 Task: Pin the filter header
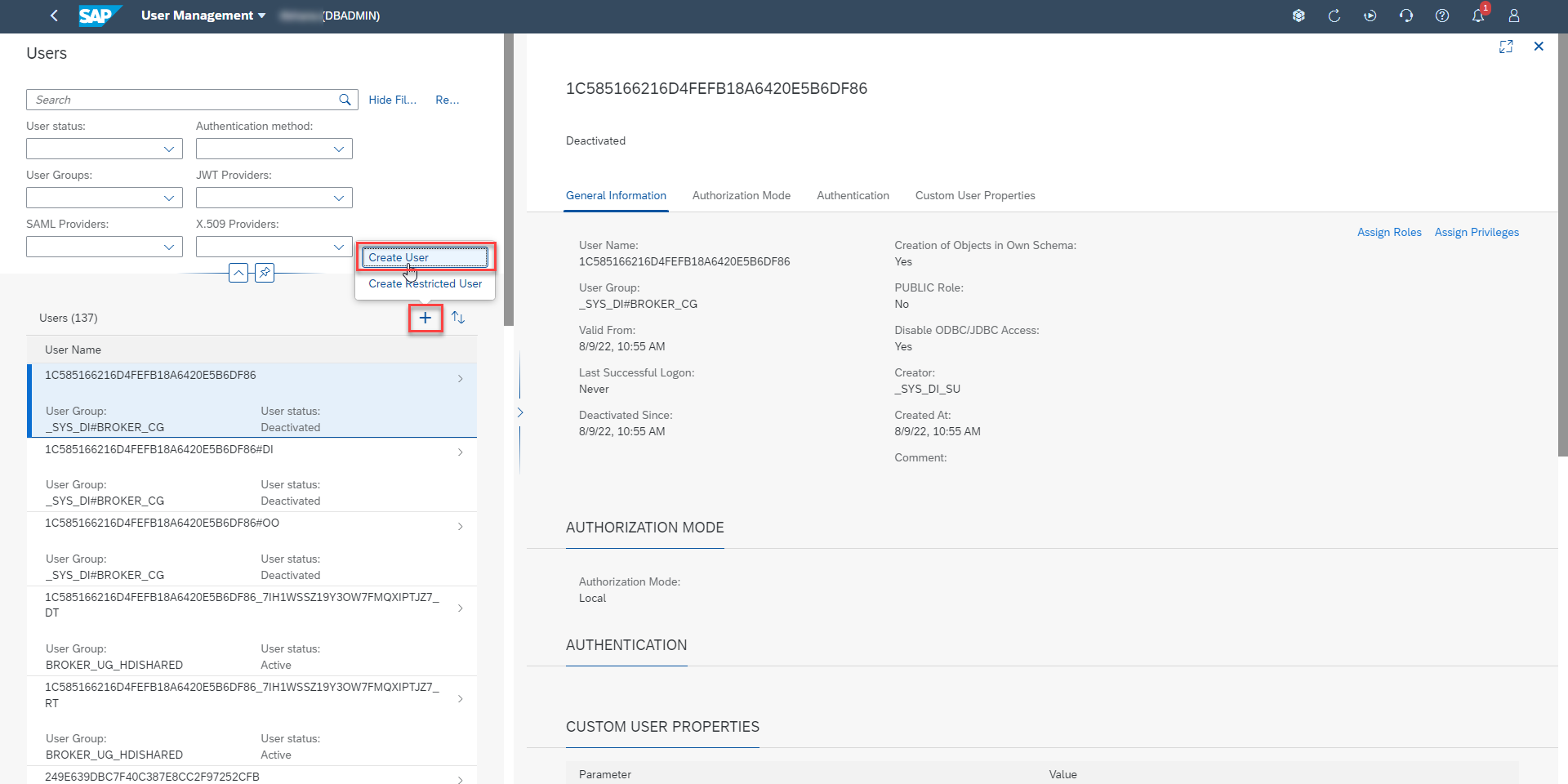click(265, 273)
